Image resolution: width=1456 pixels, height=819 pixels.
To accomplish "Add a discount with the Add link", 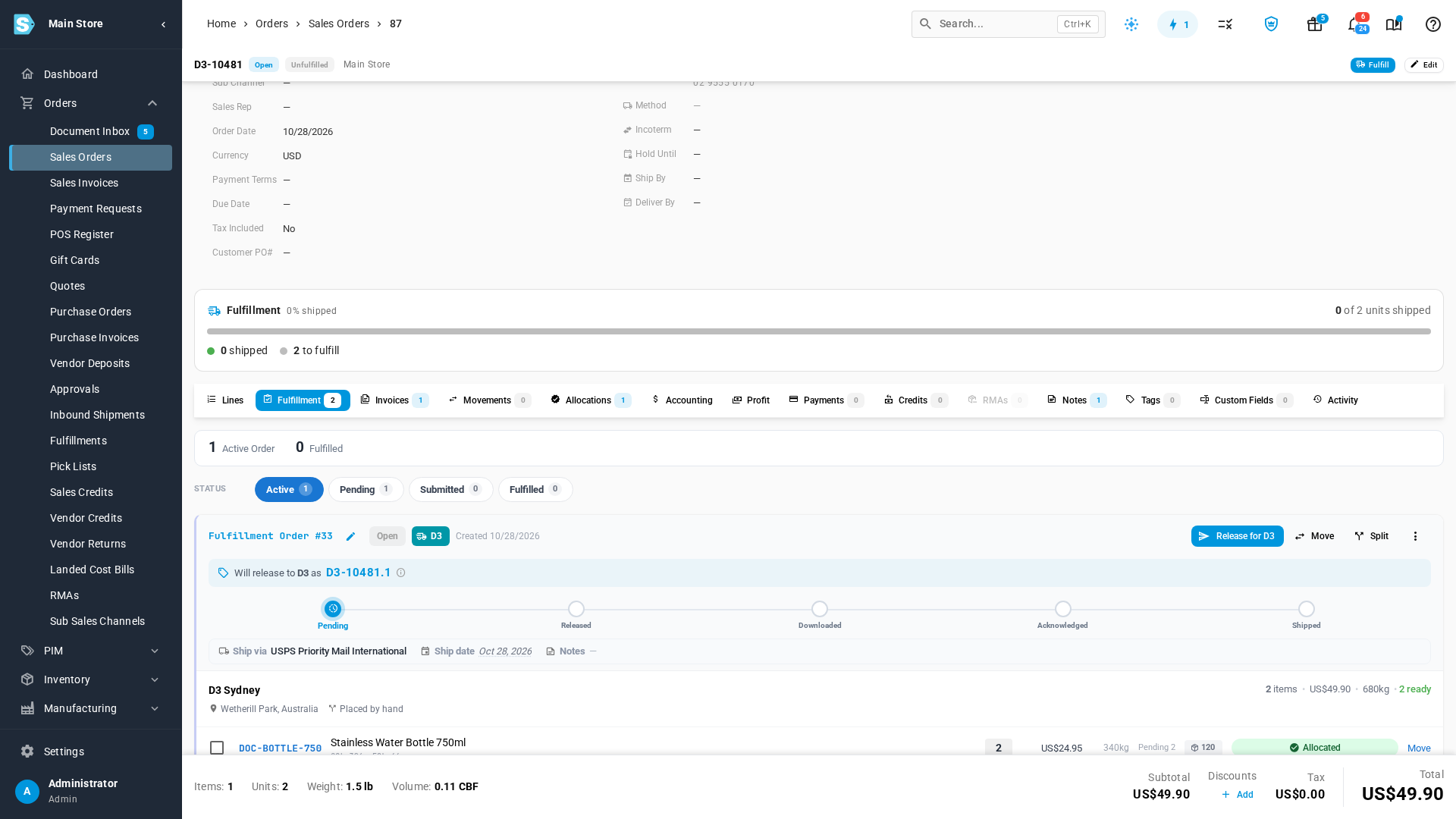I will pos(1237,795).
